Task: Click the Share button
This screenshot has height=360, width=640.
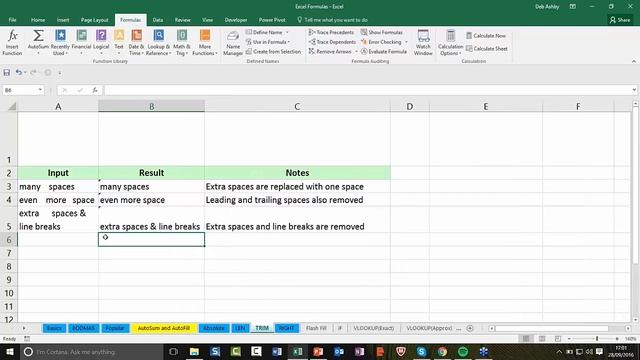Action: point(620,20)
